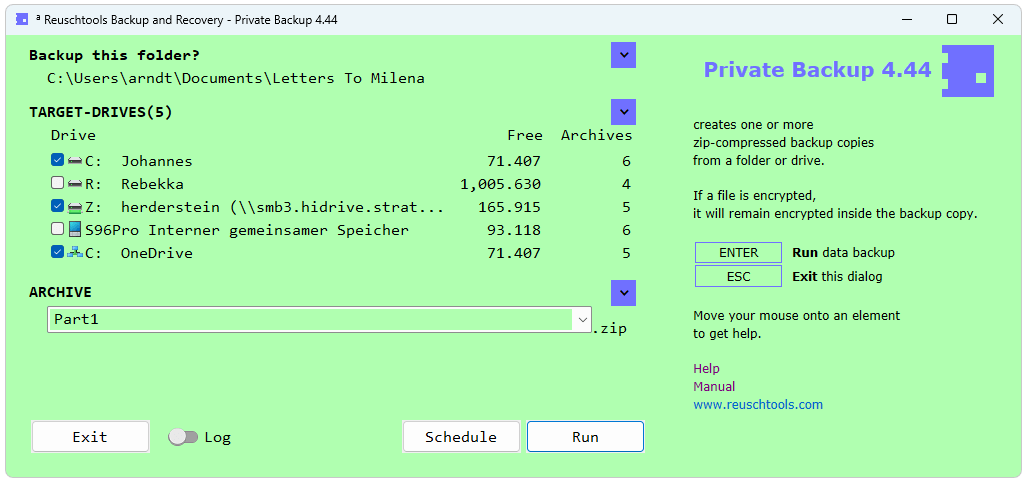Open the TARGET-DRIVES dropdown arrow

(623, 112)
